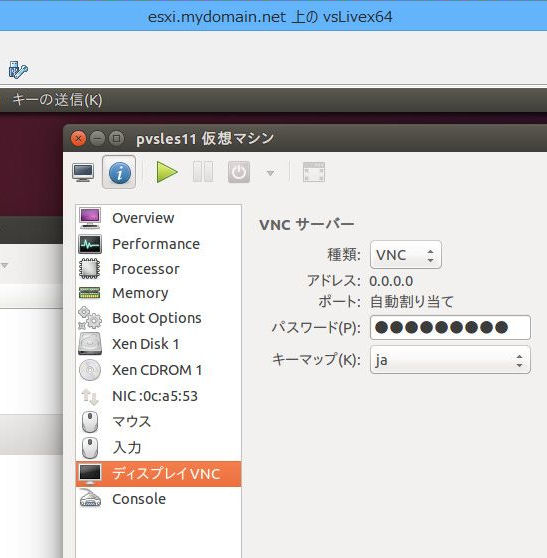The width and height of the screenshot is (547, 558).
Task: Click the パスワード input field
Action: click(x=450, y=327)
